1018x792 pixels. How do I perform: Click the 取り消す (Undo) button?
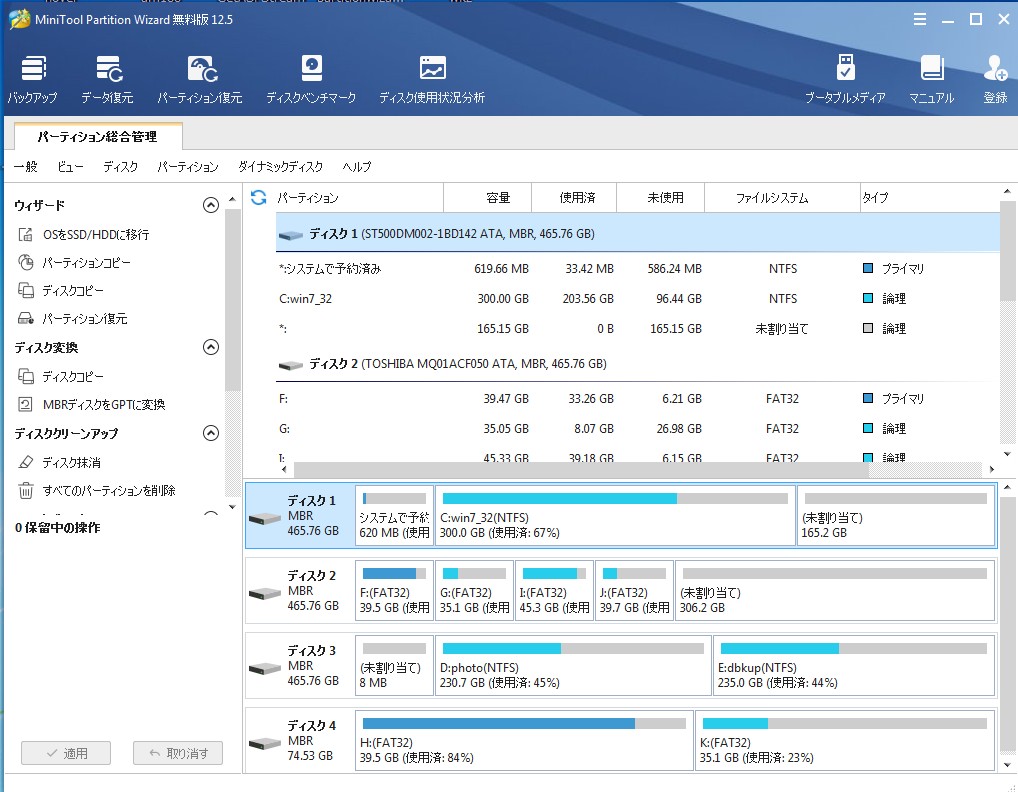point(178,753)
